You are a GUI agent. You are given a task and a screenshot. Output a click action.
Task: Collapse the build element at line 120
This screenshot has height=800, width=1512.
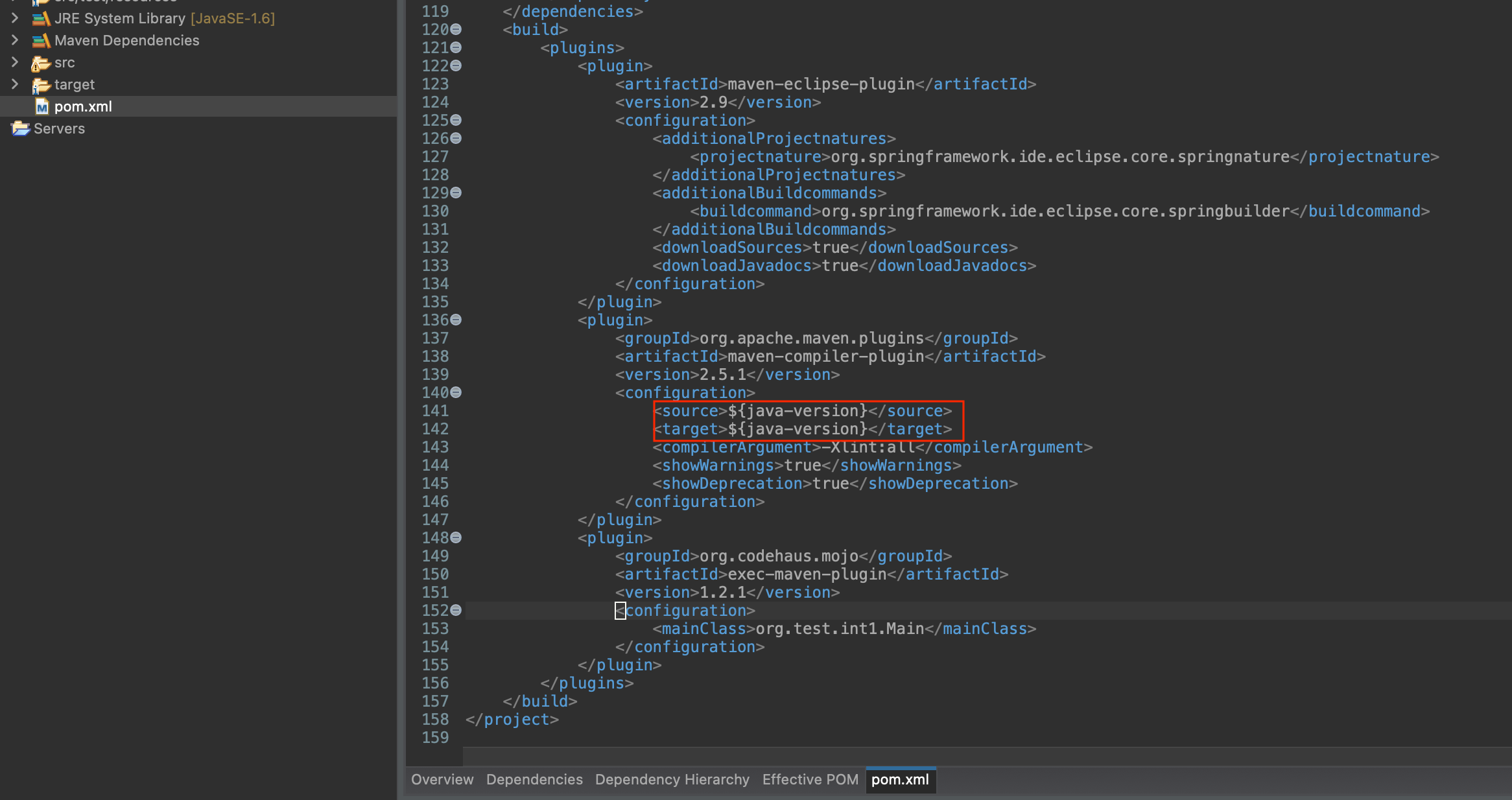456,29
